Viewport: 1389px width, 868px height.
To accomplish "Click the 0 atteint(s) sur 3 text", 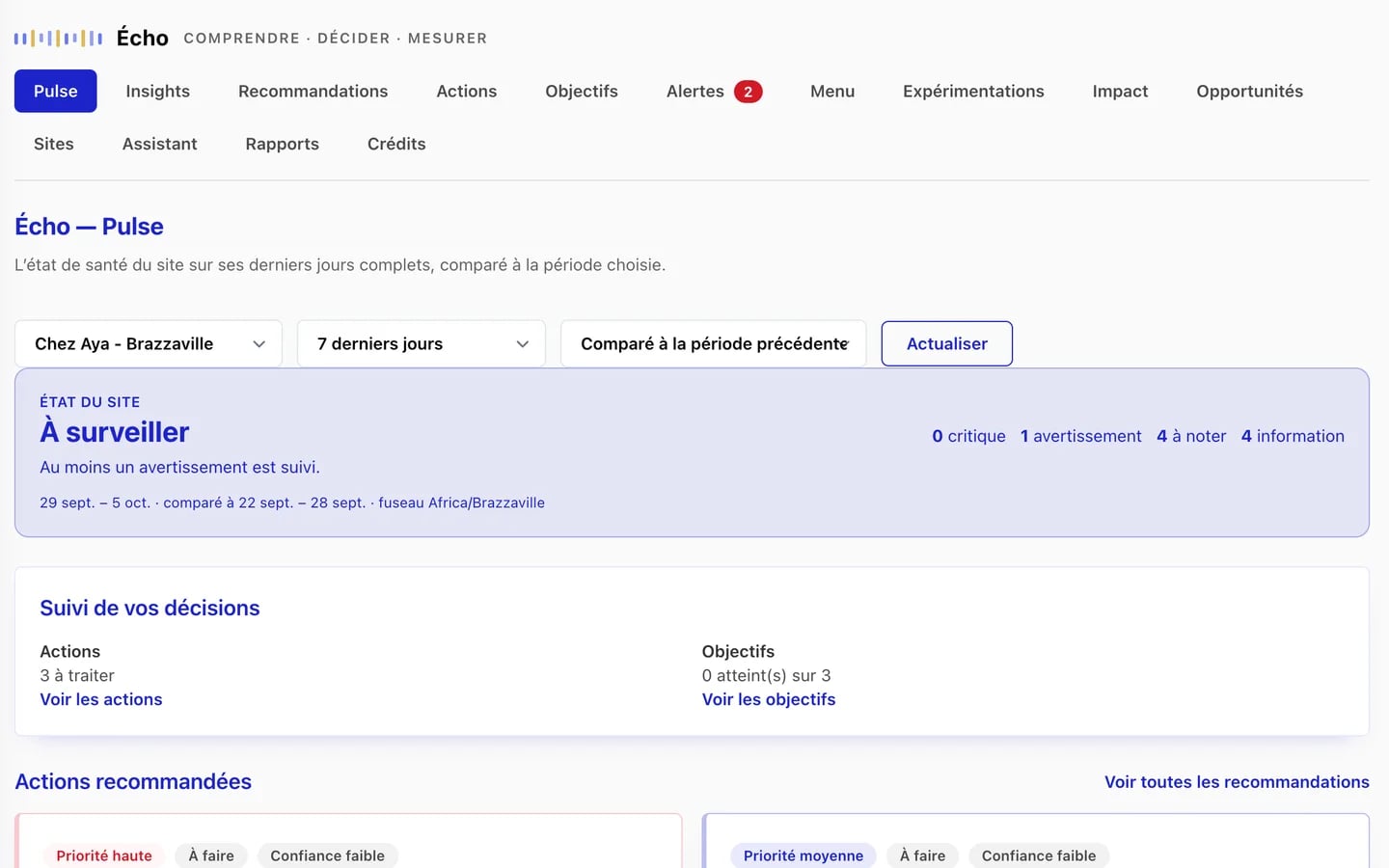I will (767, 675).
